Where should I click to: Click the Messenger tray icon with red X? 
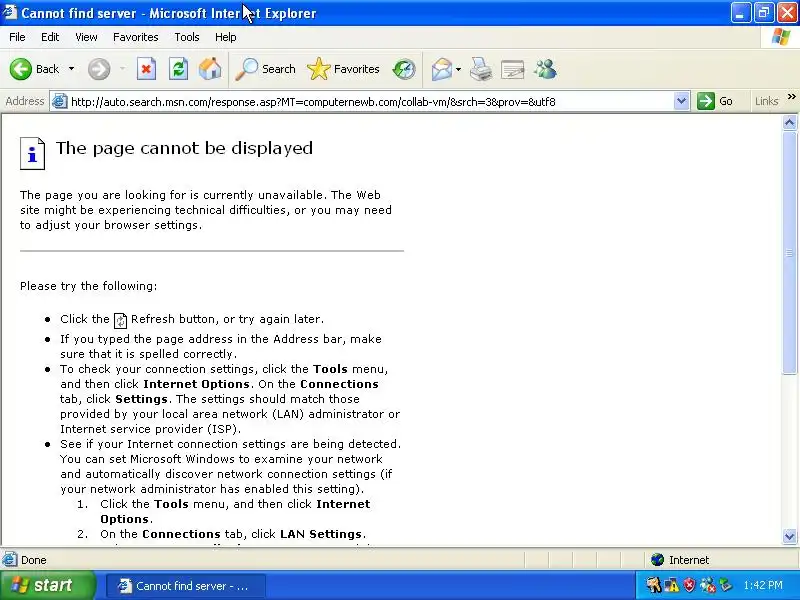pyautogui.click(x=707, y=585)
